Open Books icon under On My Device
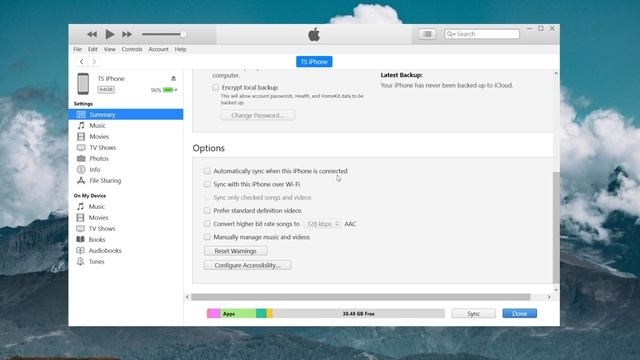640x360 pixels. pyautogui.click(x=81, y=240)
